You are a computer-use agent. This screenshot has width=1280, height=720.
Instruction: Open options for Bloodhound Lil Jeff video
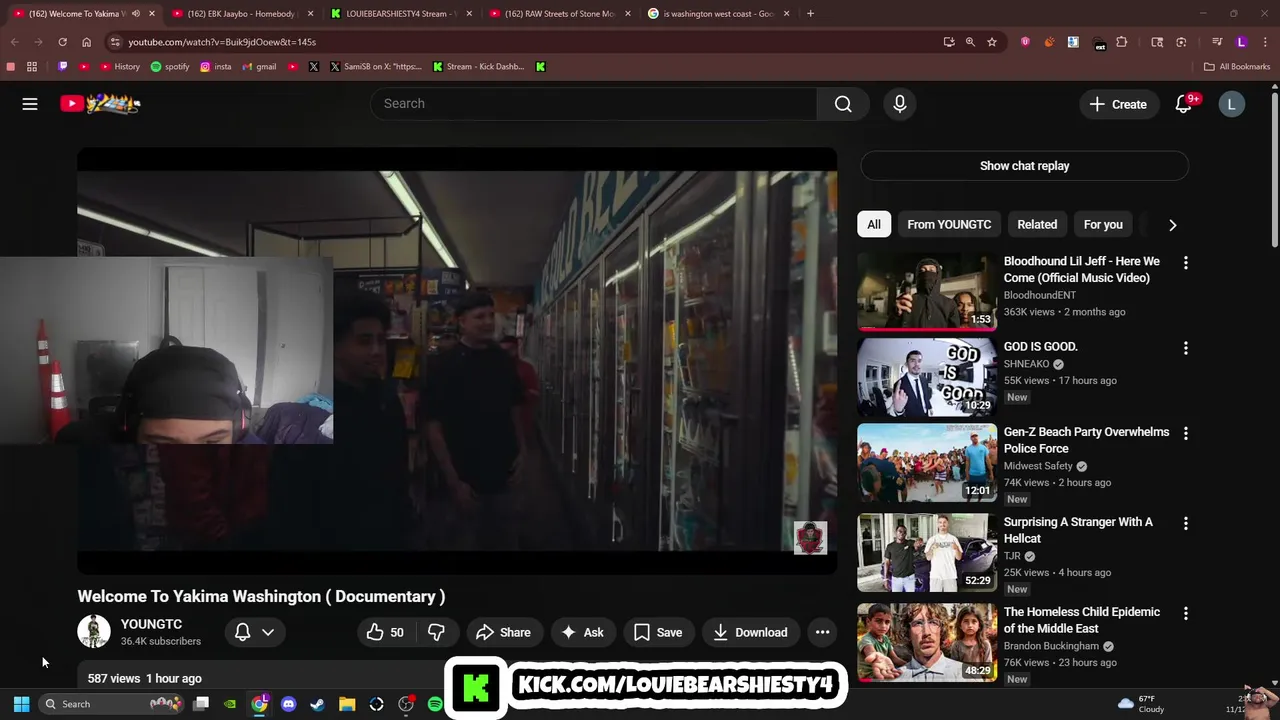click(x=1185, y=262)
